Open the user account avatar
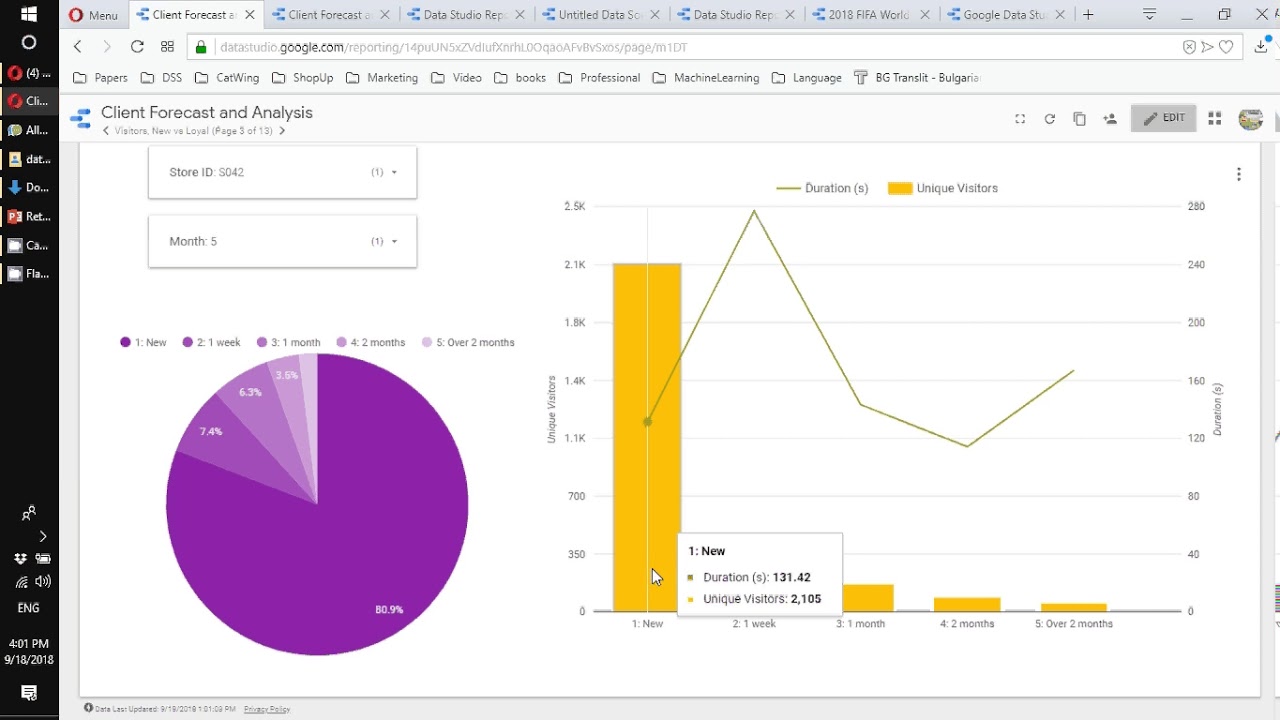This screenshot has height=720, width=1280. [x=1251, y=119]
